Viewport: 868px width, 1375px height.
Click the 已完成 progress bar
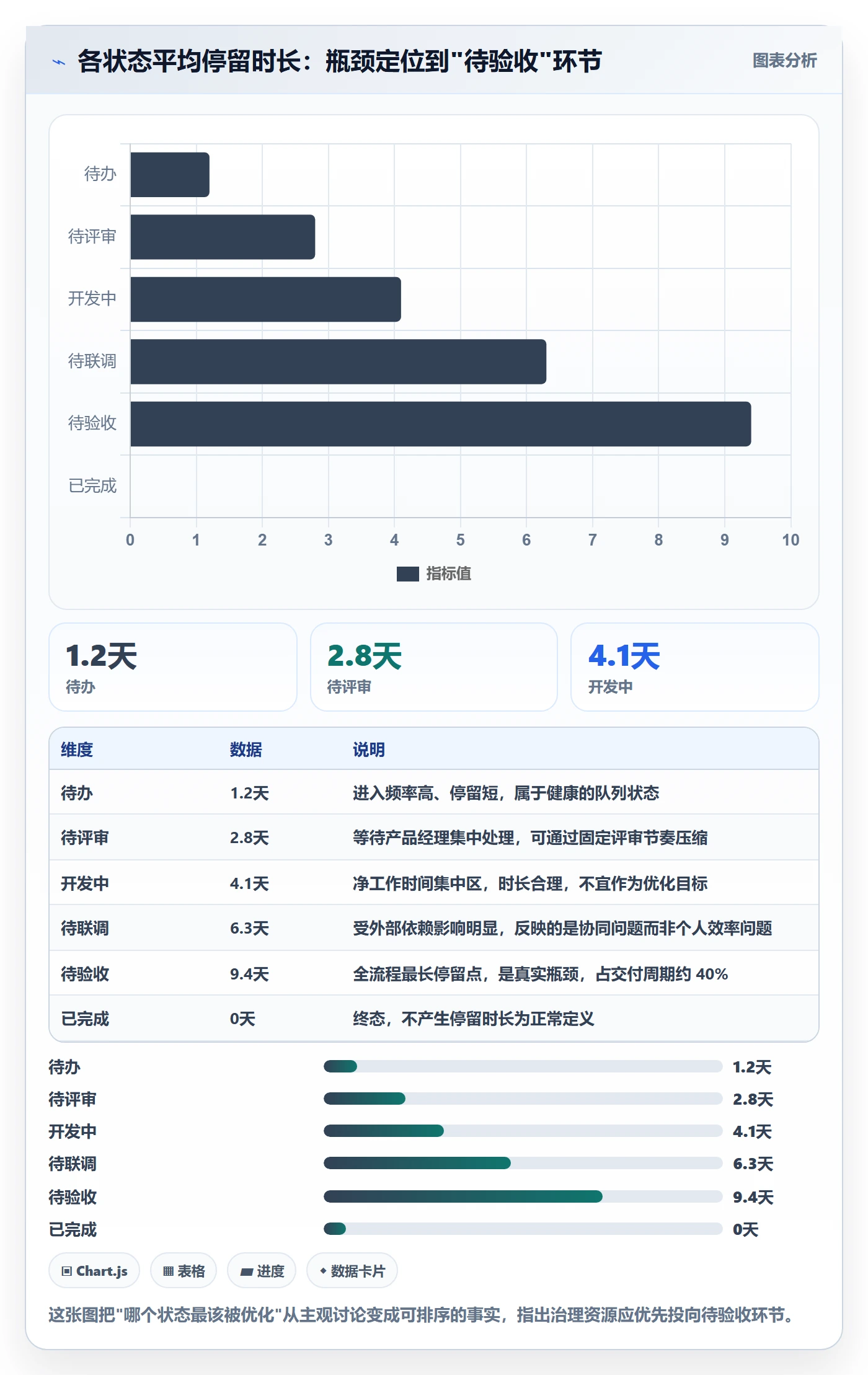(x=523, y=1229)
